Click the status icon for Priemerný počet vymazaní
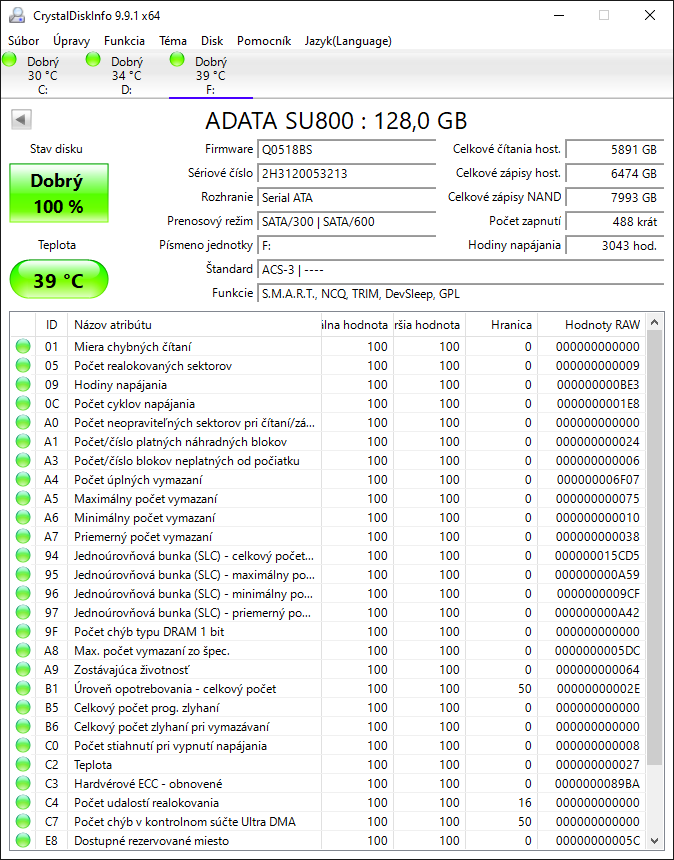 point(23,537)
